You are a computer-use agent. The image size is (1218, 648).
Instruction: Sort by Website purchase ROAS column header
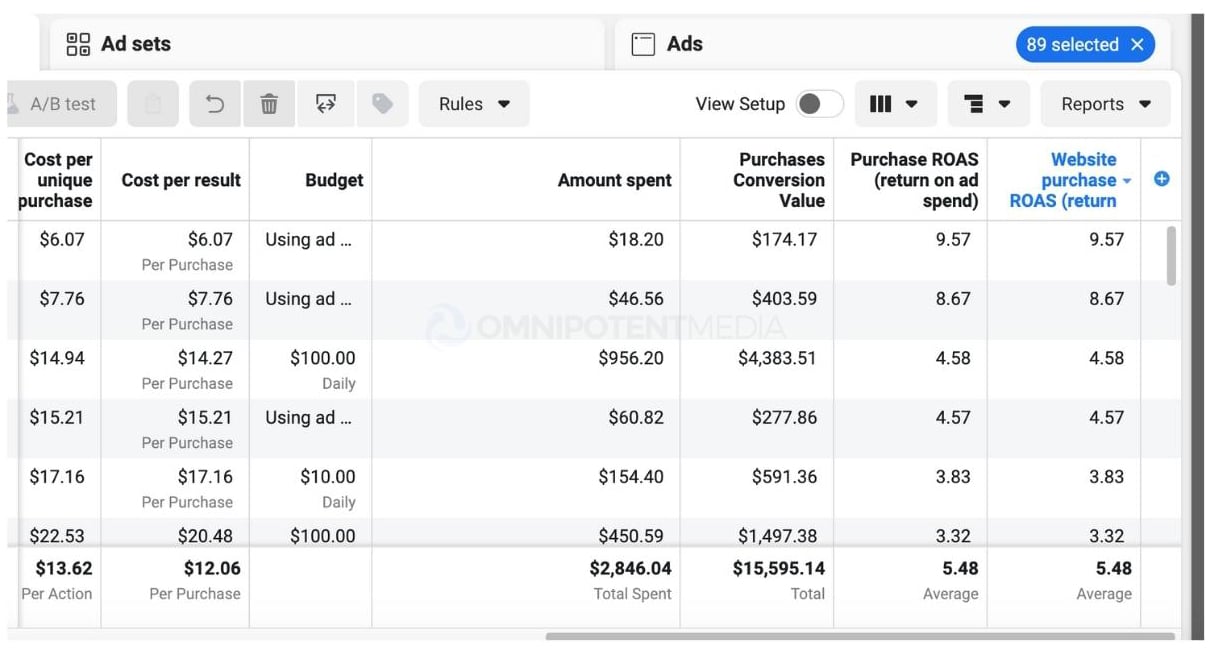[1072, 180]
